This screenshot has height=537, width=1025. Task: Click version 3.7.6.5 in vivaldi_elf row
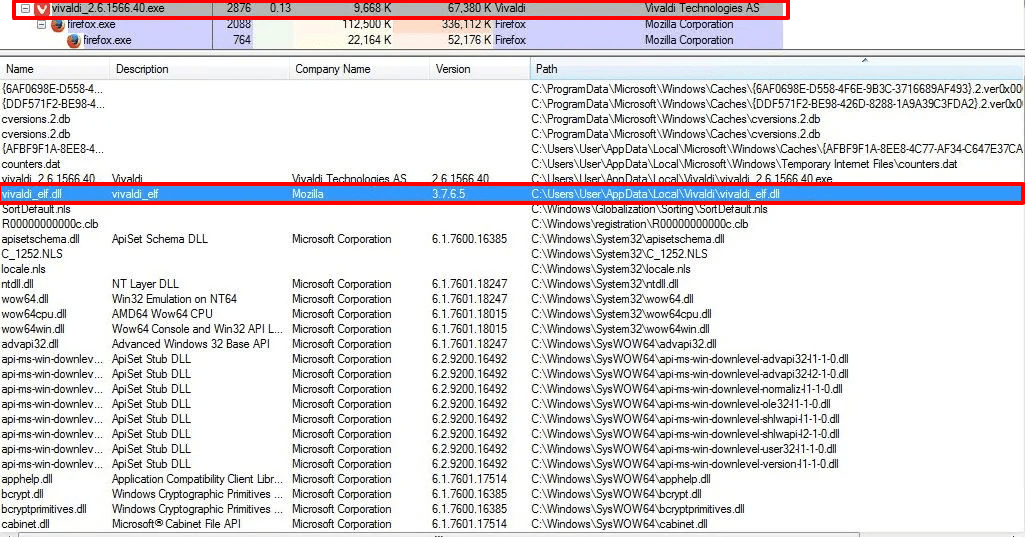click(448, 194)
